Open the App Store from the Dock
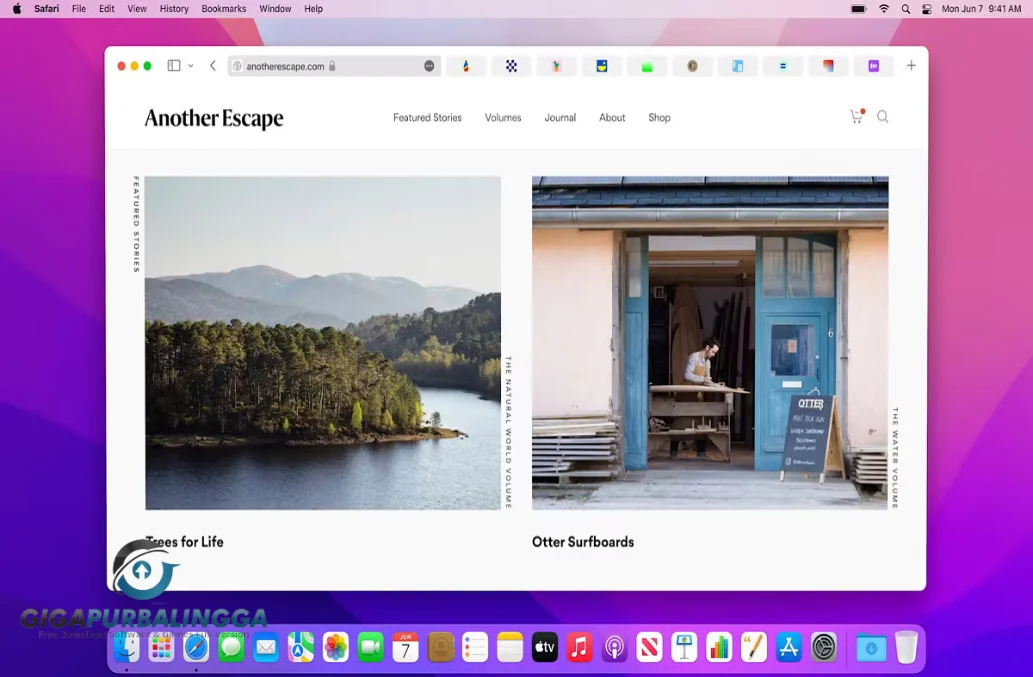The width and height of the screenshot is (1033, 677). tap(788, 647)
